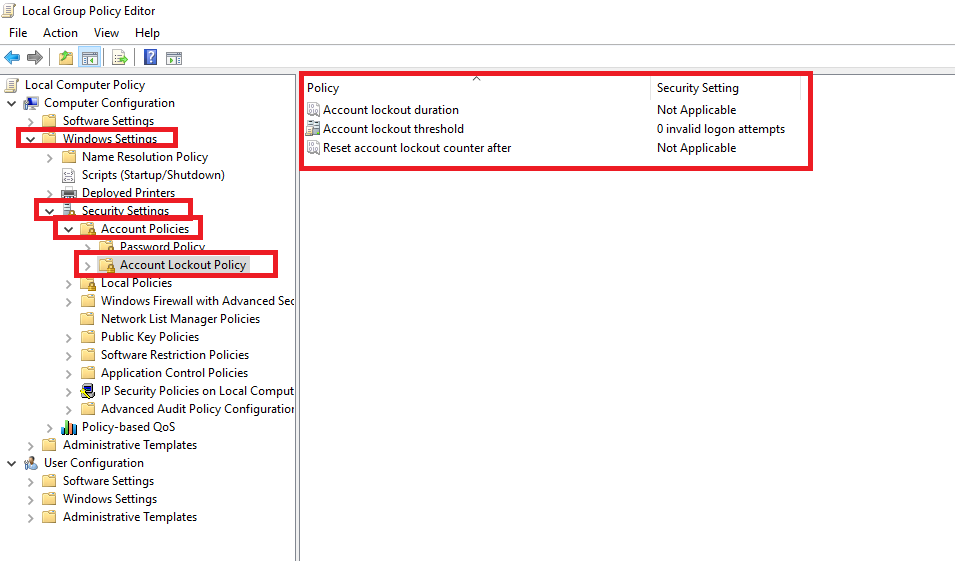This screenshot has height=561, width=955.
Task: Open the View menu
Action: pos(106,33)
